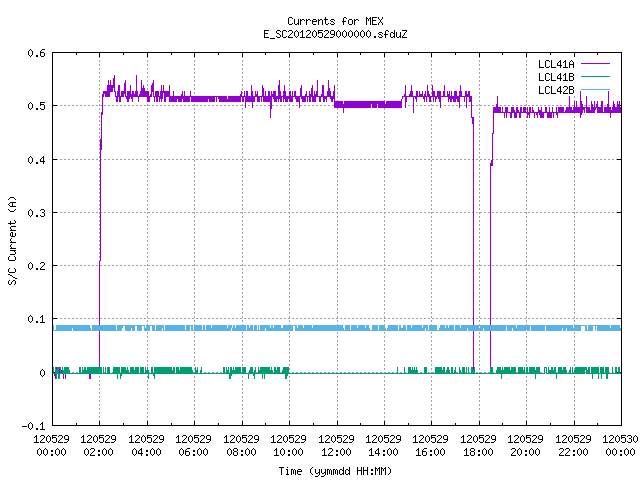This screenshot has height=480, width=640.
Task: Select the file name E_SC20120529000000.sfduZ subtitle
Action: coord(335,34)
